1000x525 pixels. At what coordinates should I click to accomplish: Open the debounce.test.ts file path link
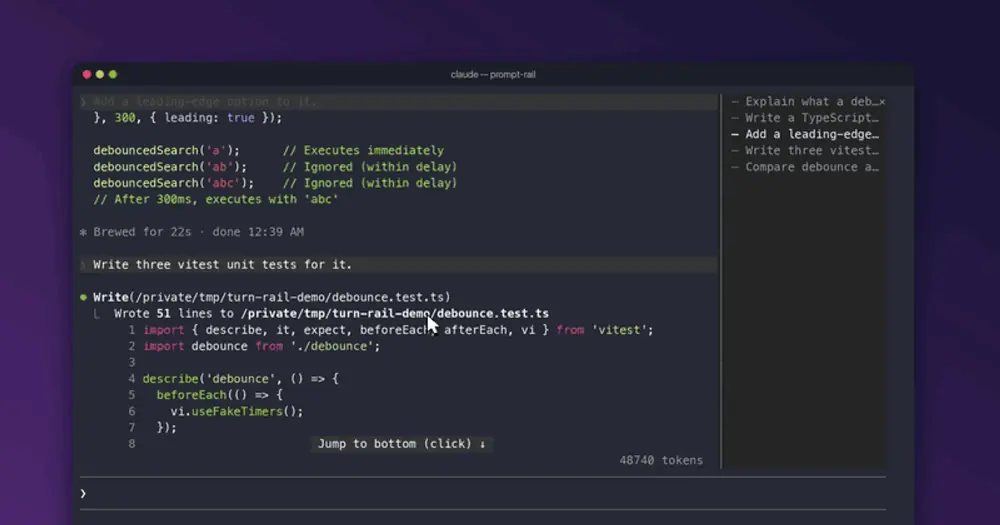(395, 314)
